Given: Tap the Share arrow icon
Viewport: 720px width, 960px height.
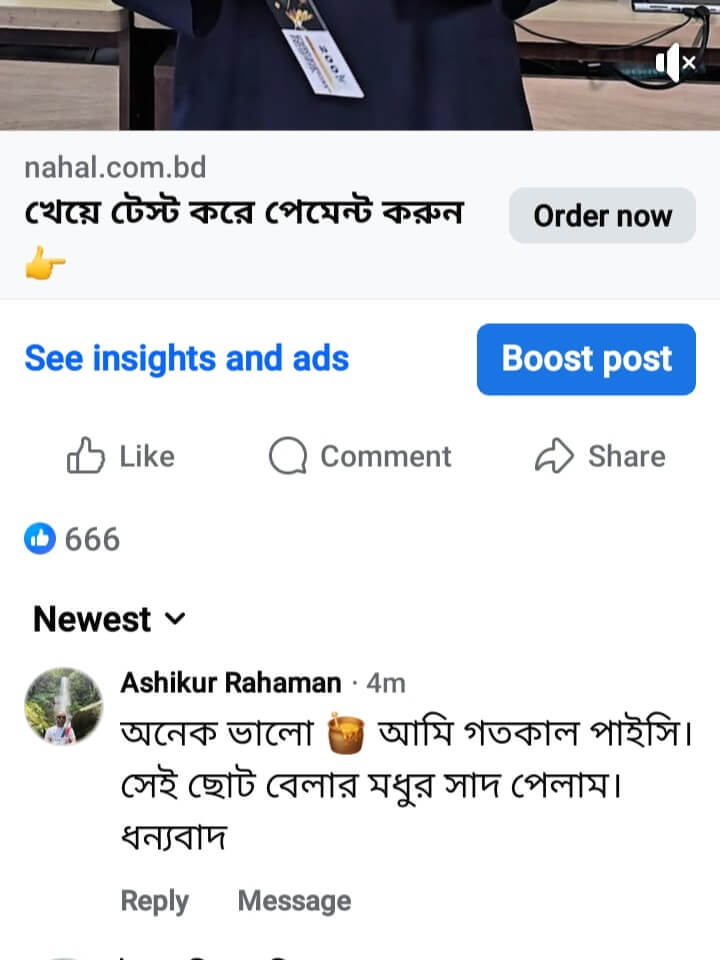Looking at the screenshot, I should (554, 457).
